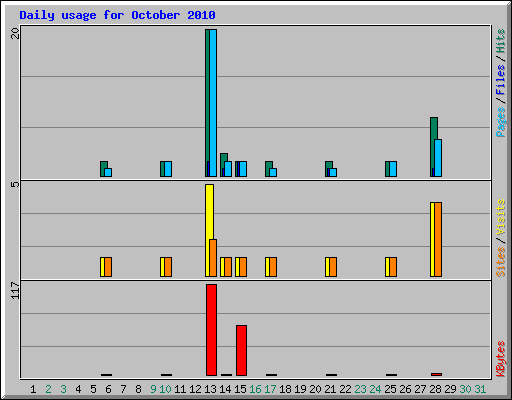The image size is (512, 400).
Task: Click the 'Daily usage for October 2010' title
Action: pyautogui.click(x=117, y=15)
